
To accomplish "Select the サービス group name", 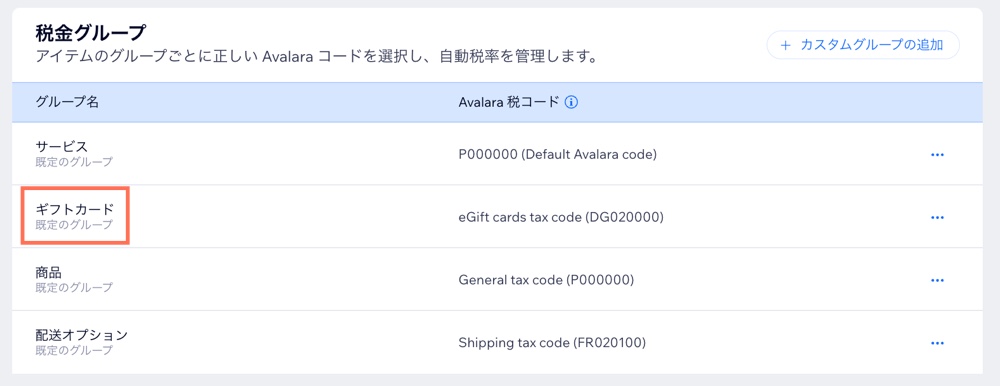I will [x=61, y=147].
